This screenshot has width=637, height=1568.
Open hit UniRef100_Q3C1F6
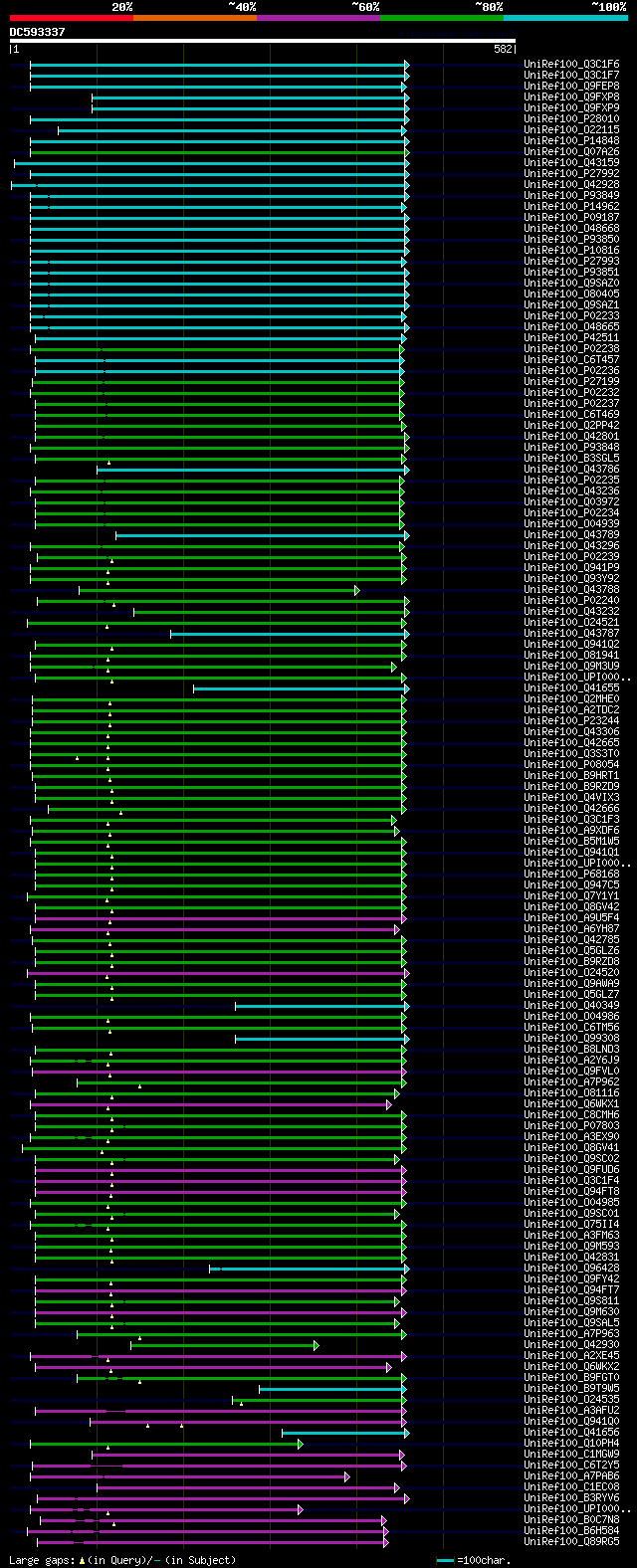[571, 65]
